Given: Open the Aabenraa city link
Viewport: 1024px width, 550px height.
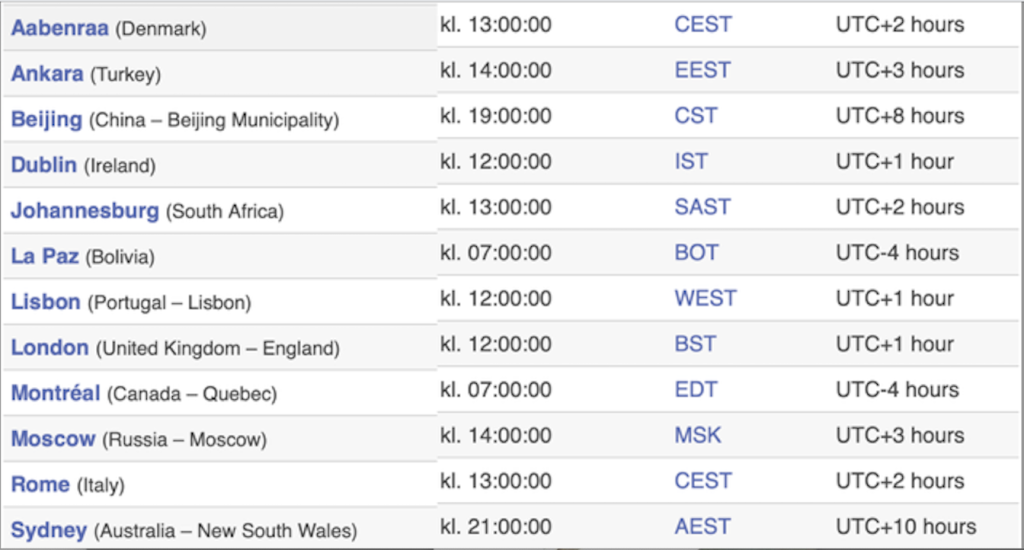Looking at the screenshot, I should (59, 28).
